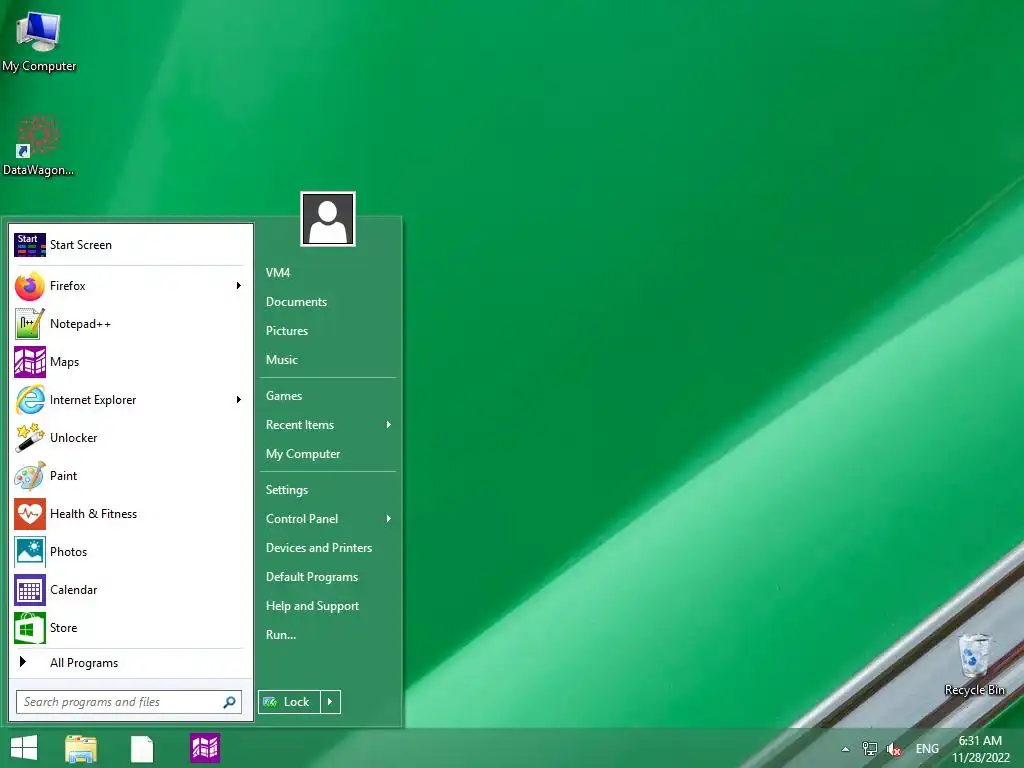The image size is (1024, 768).
Task: Start the Paint palette icon
Action: point(30,475)
